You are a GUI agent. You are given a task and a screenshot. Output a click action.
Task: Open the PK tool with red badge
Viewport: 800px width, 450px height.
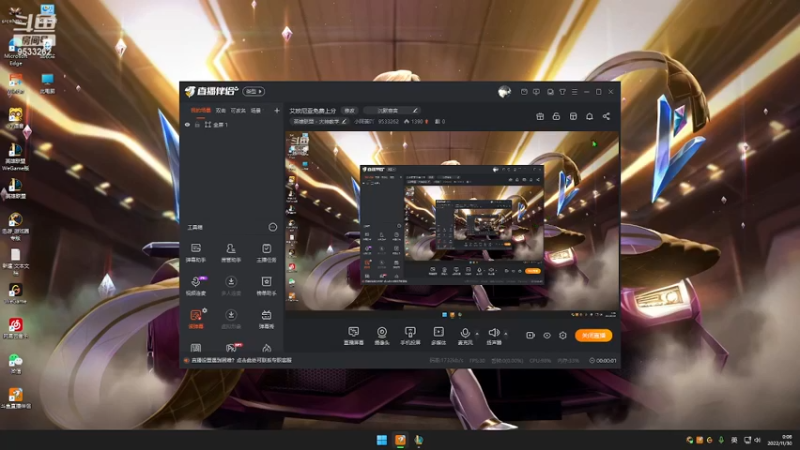(x=231, y=348)
